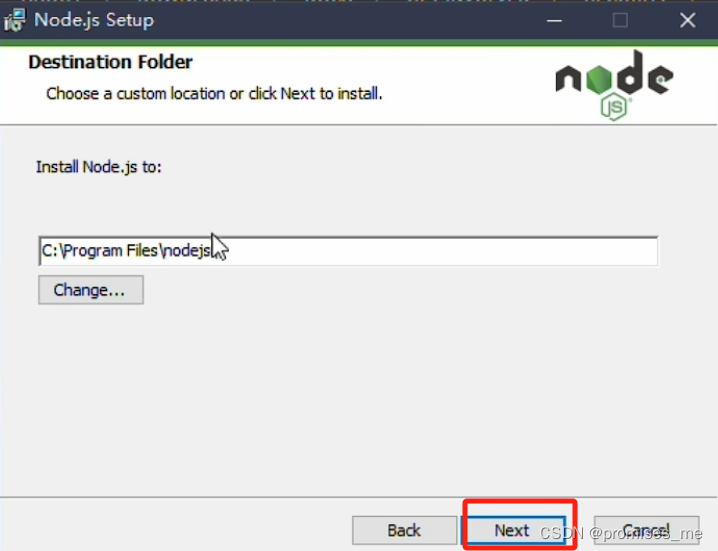Click the green strip below title bar
This screenshot has width=718, height=551.
coord(359,43)
